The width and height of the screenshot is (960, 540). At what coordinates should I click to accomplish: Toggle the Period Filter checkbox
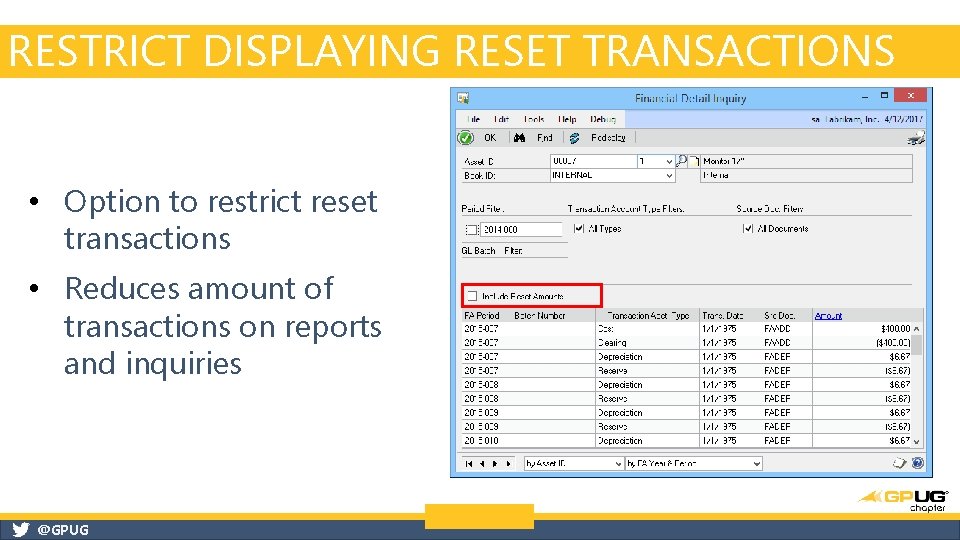471,230
